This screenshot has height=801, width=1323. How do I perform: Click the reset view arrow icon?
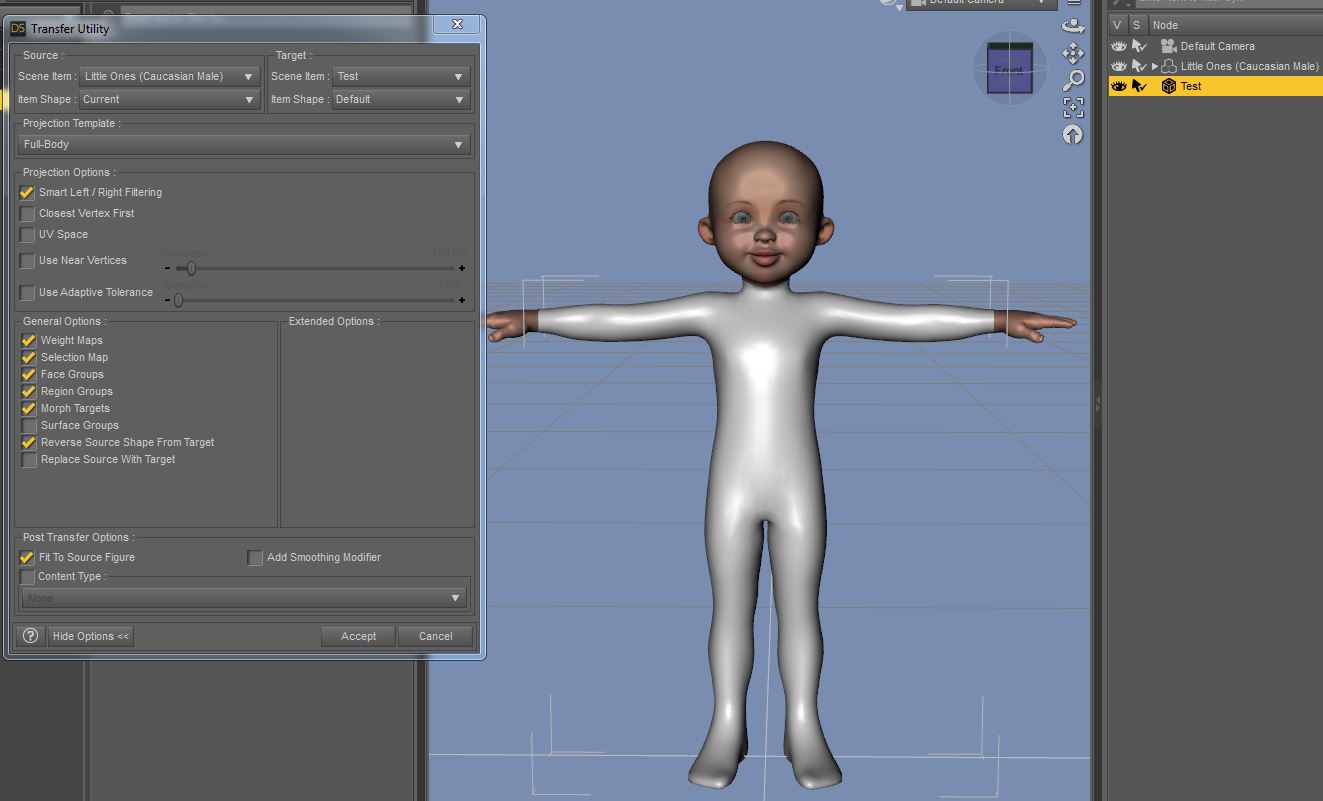tap(1073, 134)
